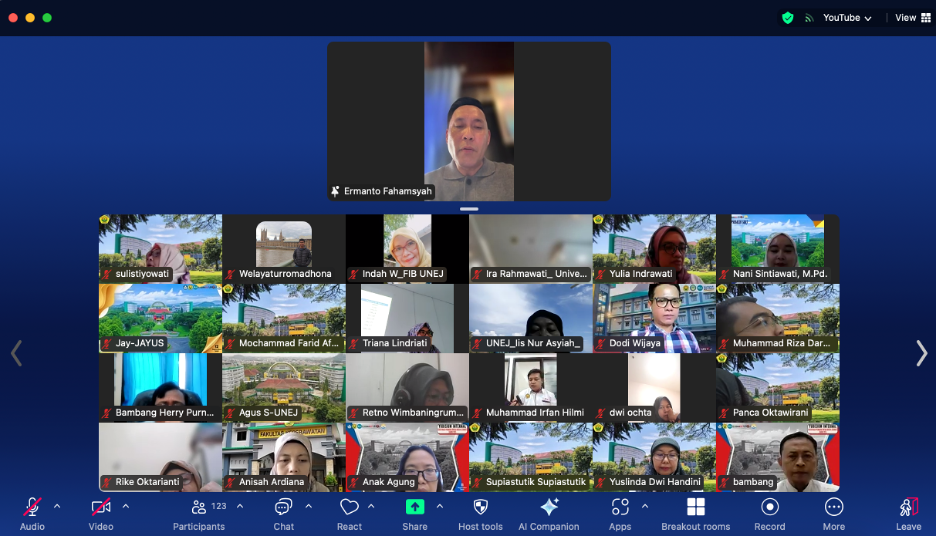Click the Leave meeting button
Viewport: 936px width, 536px height.
[908, 512]
